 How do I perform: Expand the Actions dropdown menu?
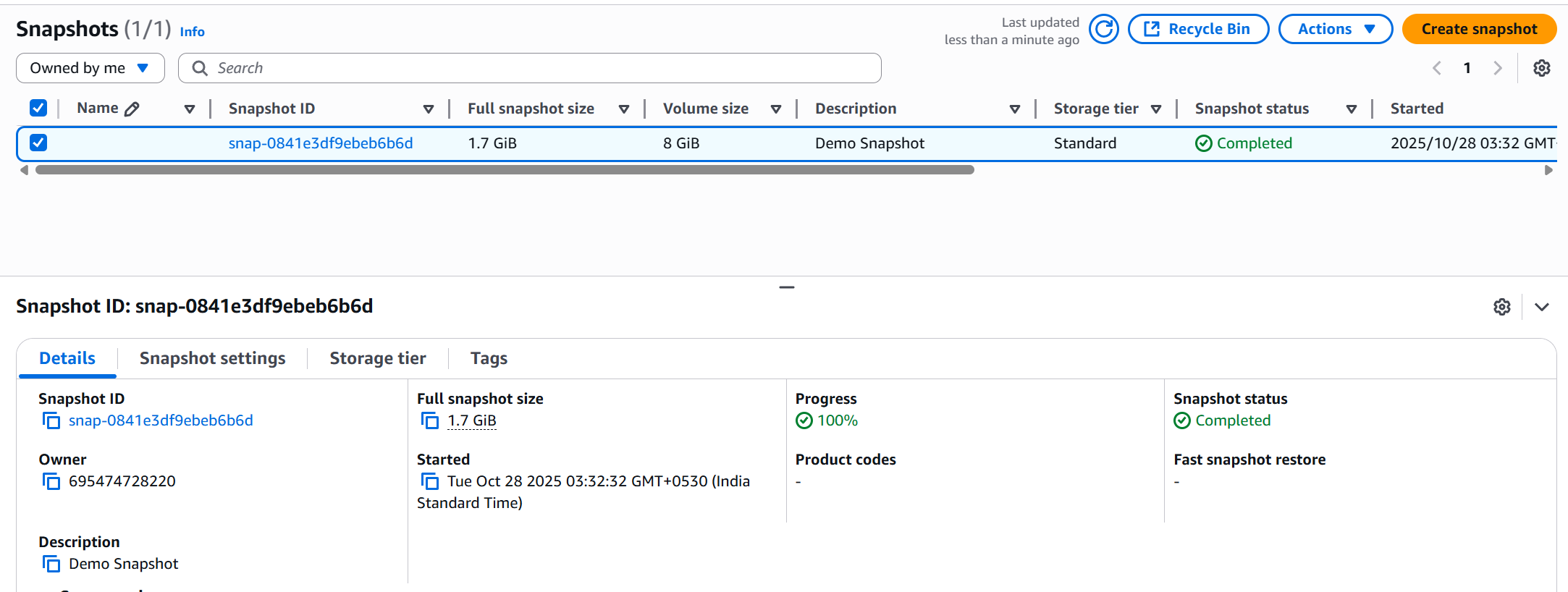[1335, 29]
